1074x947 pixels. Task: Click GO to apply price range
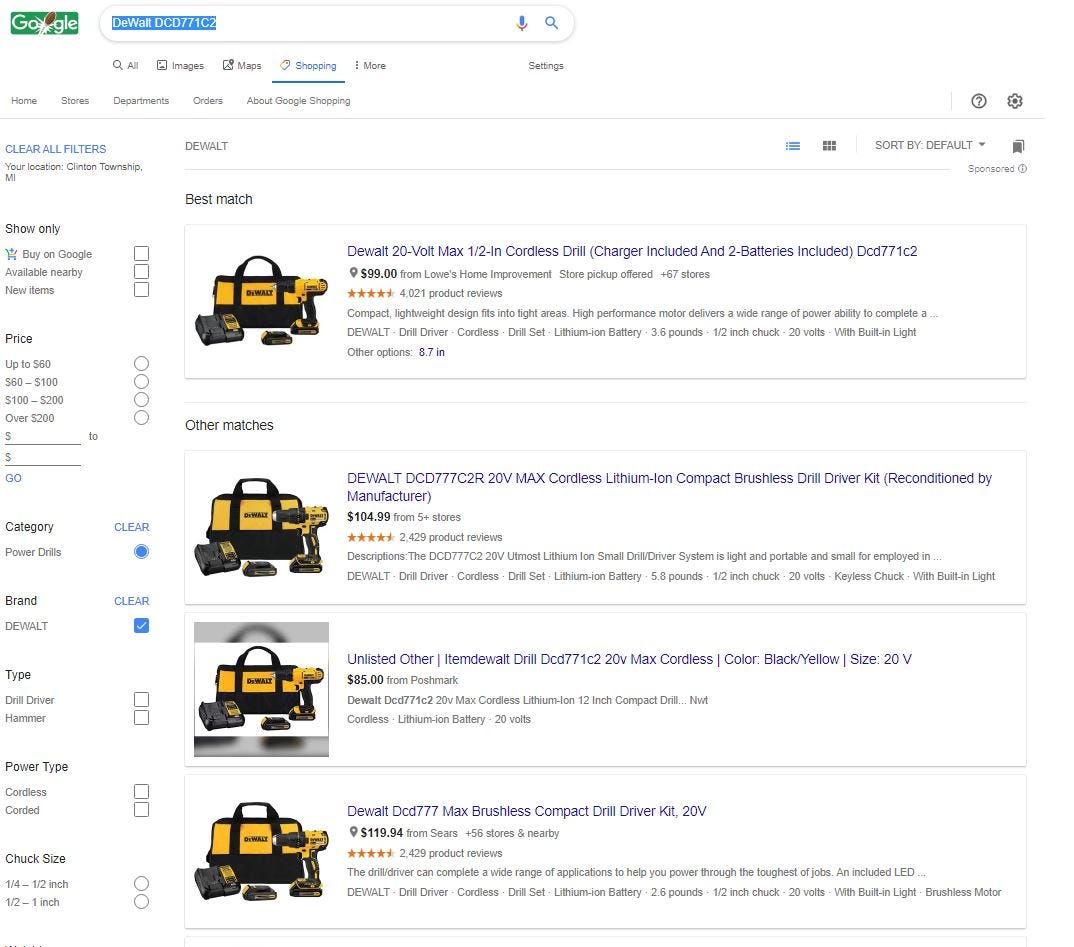click(13, 478)
